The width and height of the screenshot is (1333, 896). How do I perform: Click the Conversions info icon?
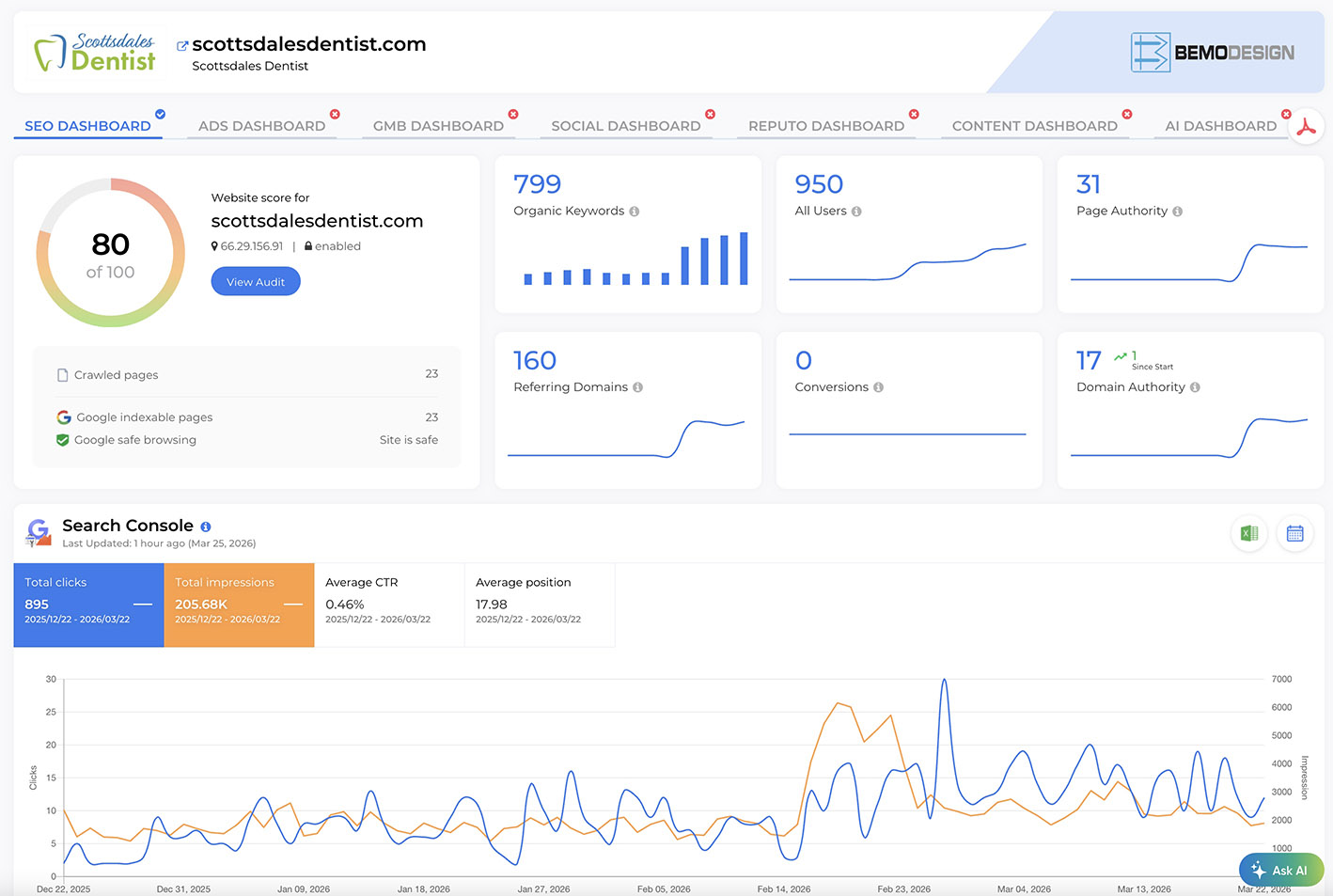point(878,386)
